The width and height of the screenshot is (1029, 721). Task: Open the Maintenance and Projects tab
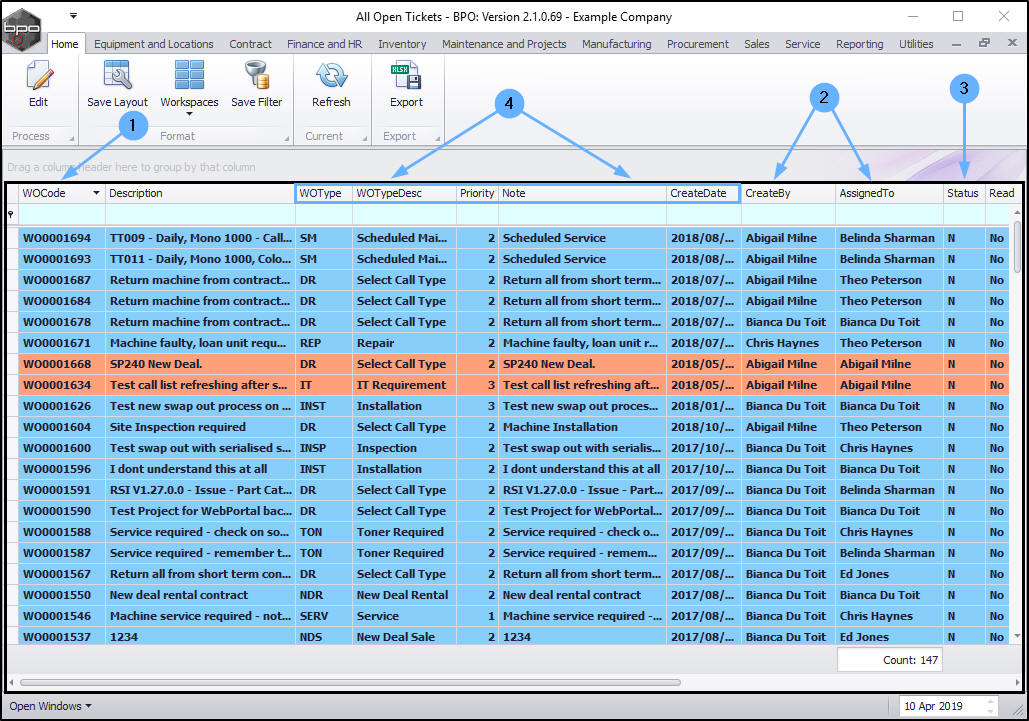504,44
